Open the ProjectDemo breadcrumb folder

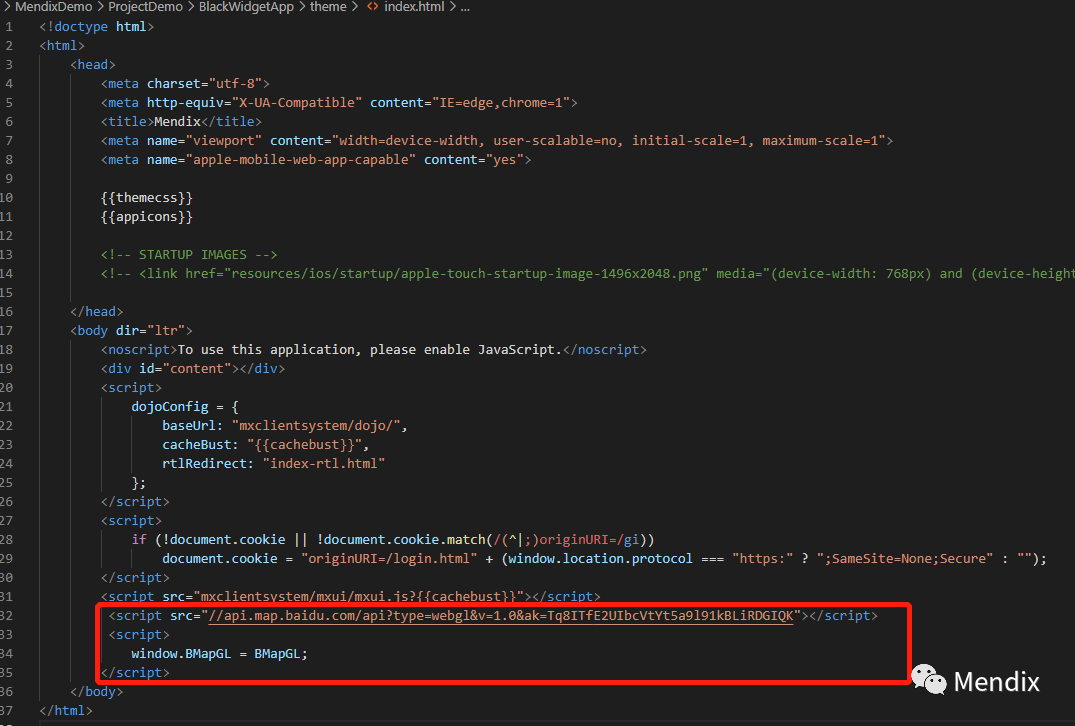point(145,7)
